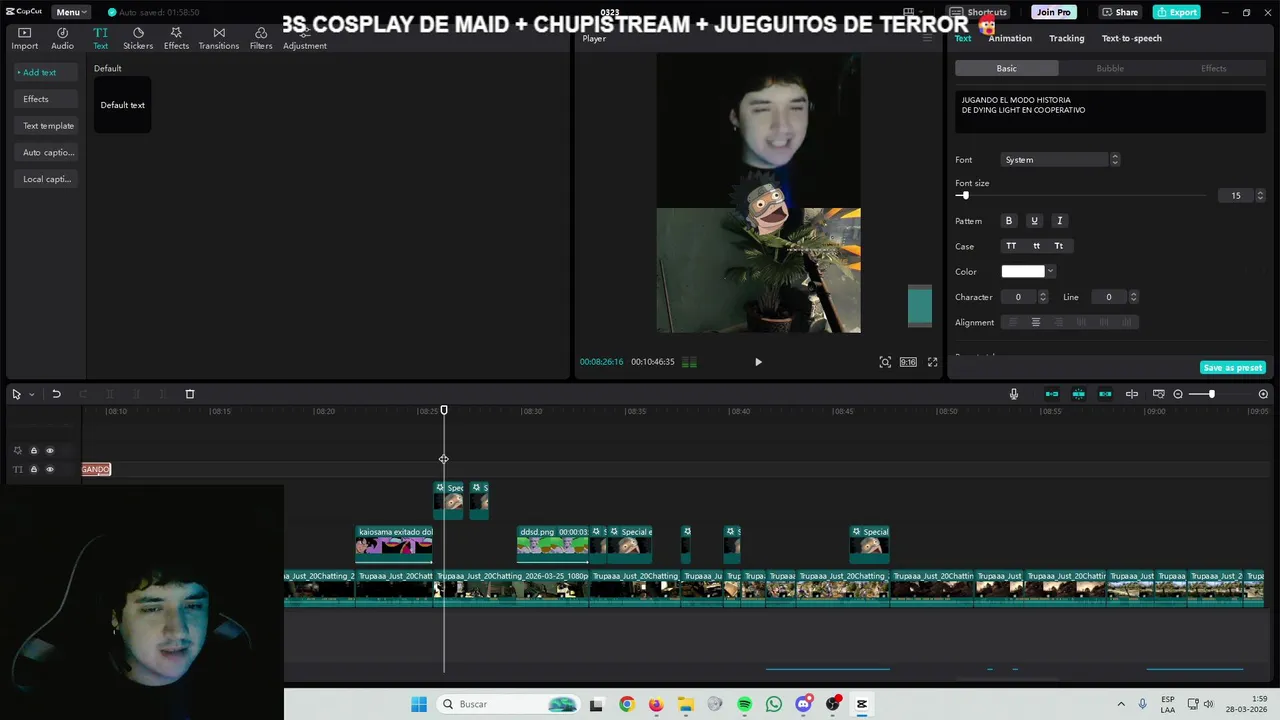Open the Menu dropdown at top left
Screen dimensions: 1280x720
[x=71, y=12]
